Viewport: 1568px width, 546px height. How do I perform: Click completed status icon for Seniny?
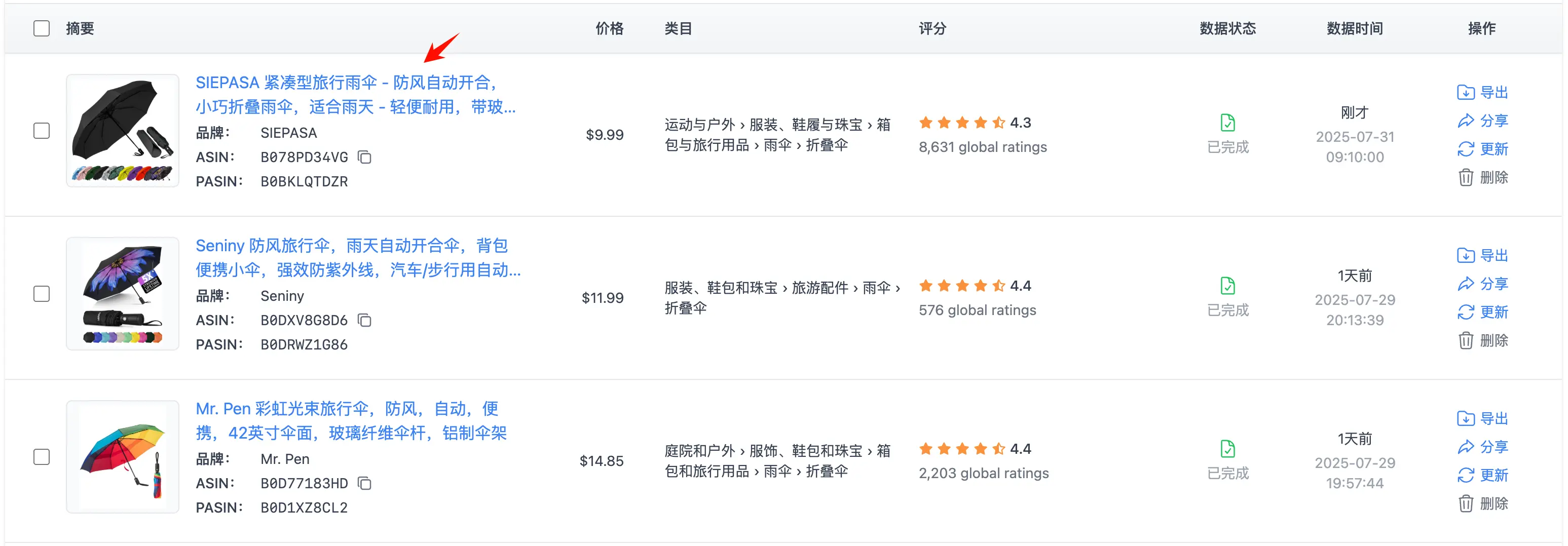pyautogui.click(x=1228, y=286)
